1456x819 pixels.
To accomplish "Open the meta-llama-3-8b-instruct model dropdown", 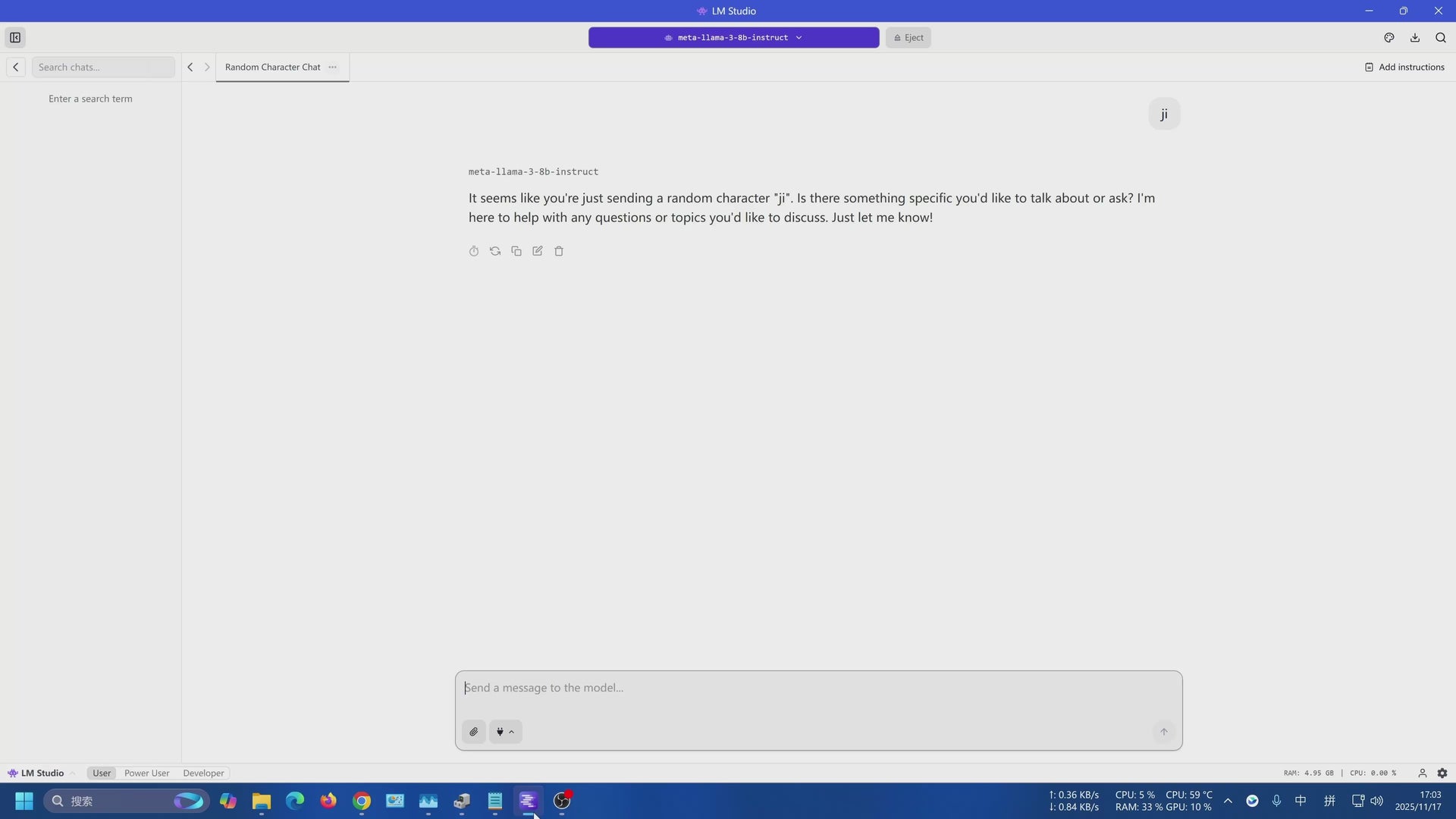I will click(733, 37).
